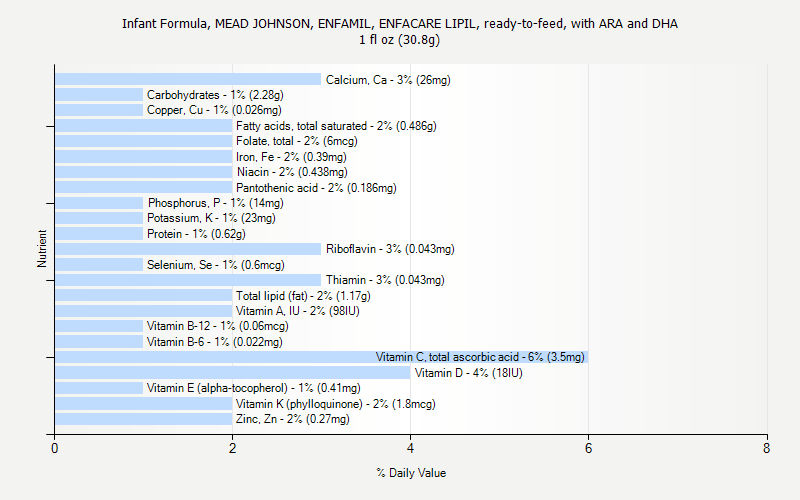Click the 'Zinc, Zn - 2% (0.27mg)' label

[293, 419]
